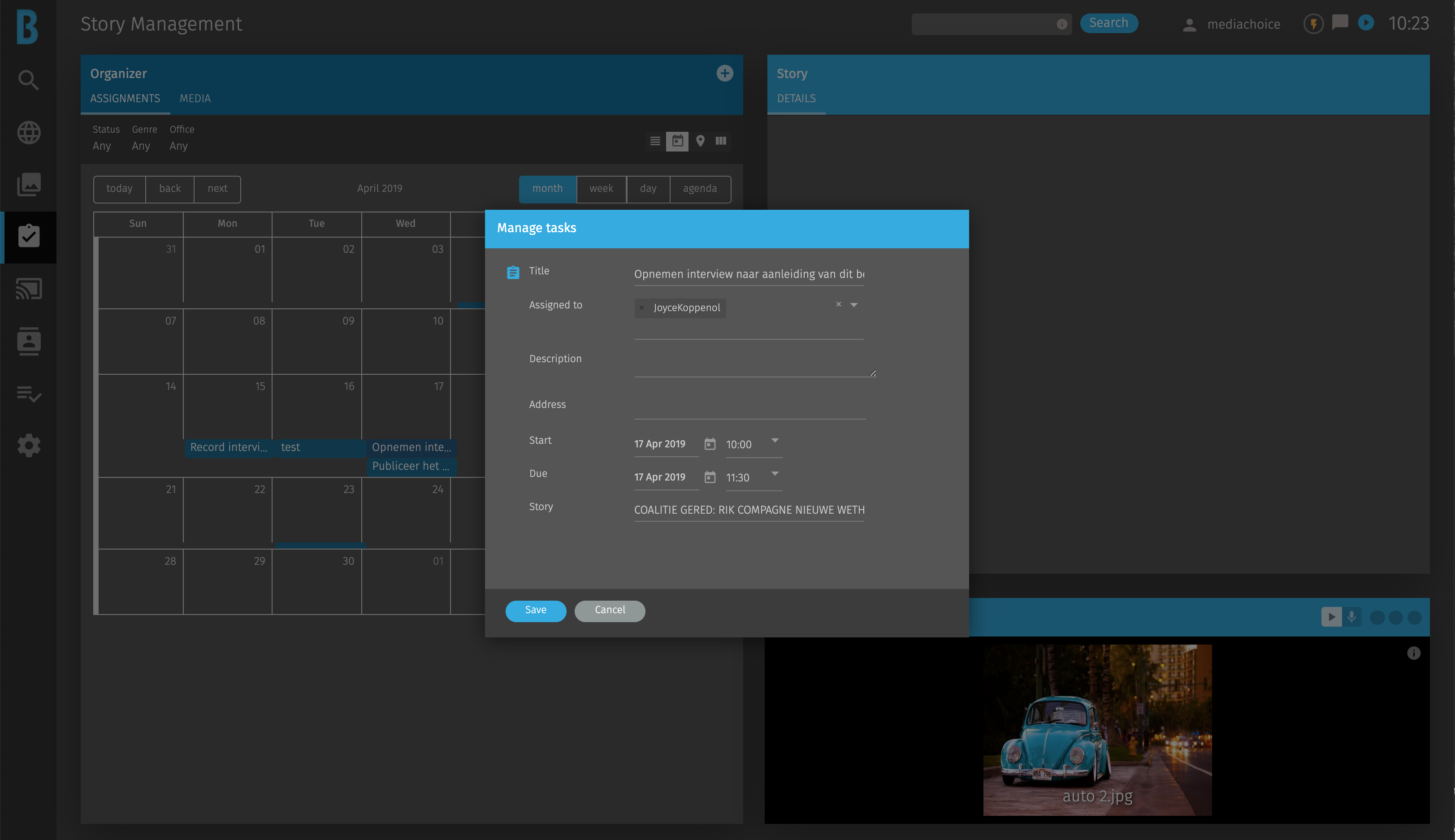
Task: Expand the Start time 10:00 dropdown
Action: [775, 440]
